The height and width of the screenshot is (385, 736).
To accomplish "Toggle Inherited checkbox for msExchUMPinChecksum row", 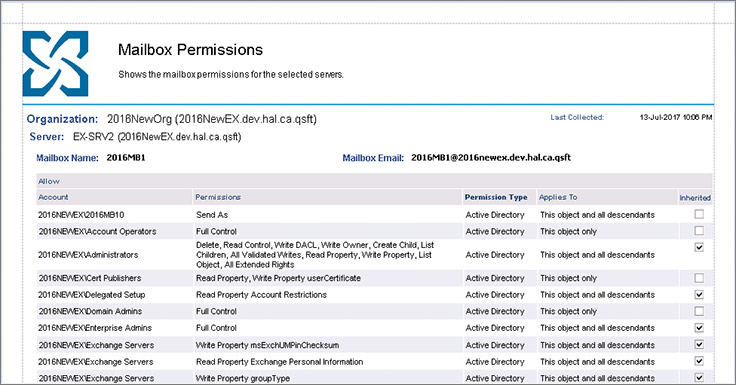I will tap(699, 344).
